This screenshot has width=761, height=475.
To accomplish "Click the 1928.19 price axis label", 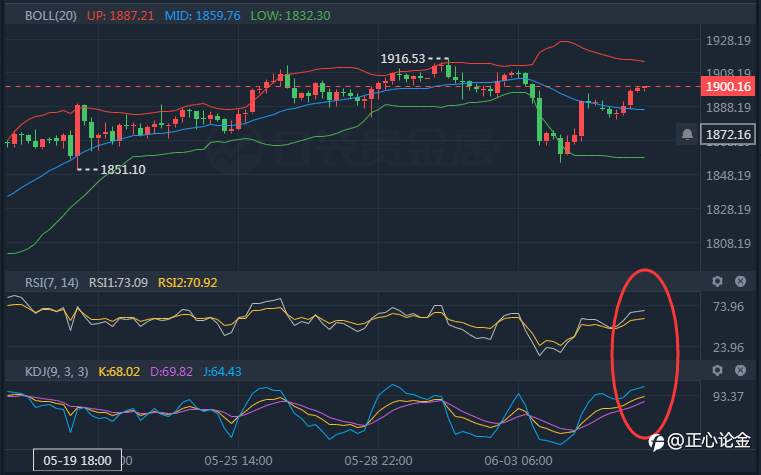I will [x=728, y=40].
